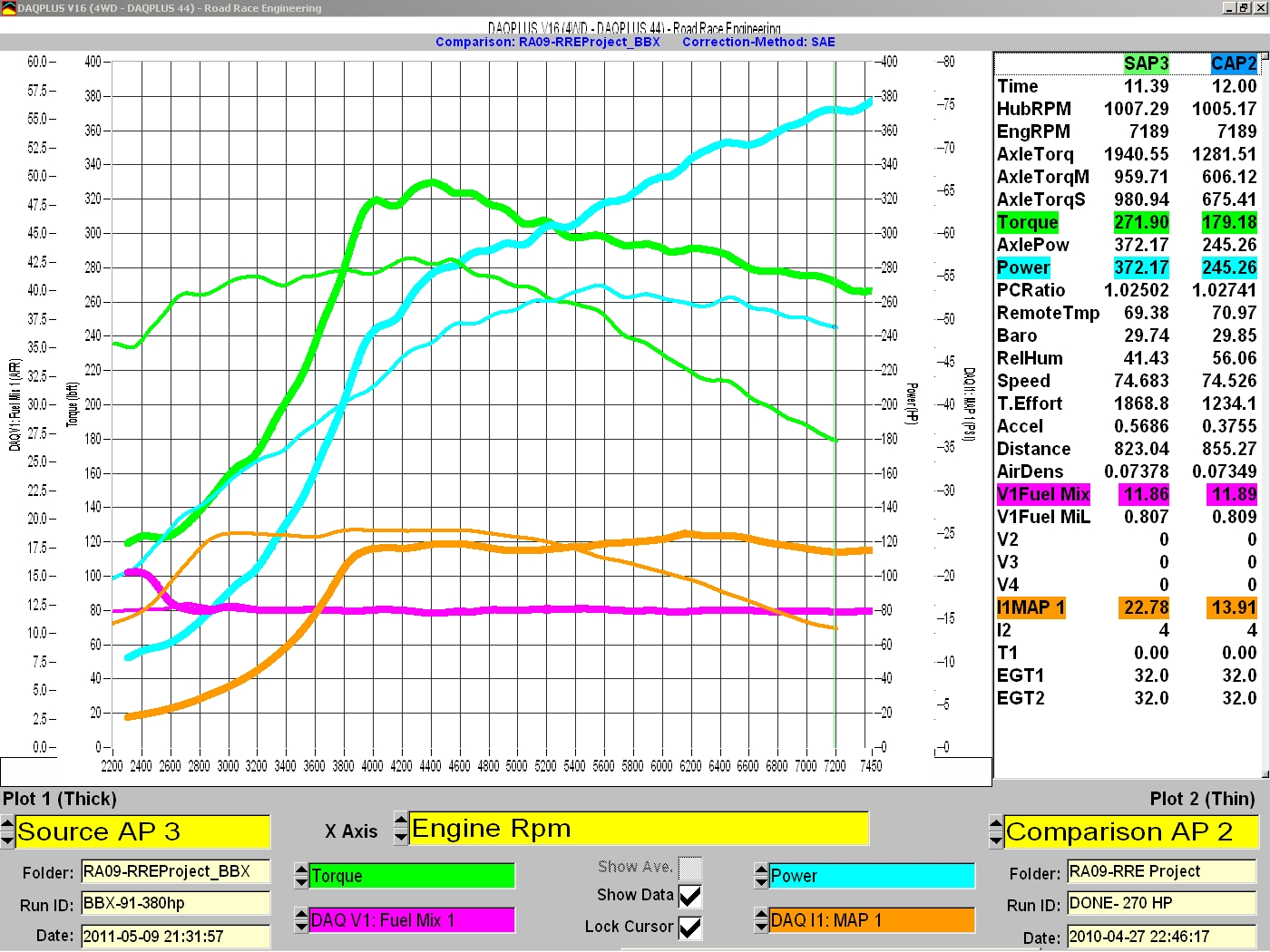Click stepper arrows beside DAQ I1: MAP 1
The width and height of the screenshot is (1270, 952).
tap(761, 920)
